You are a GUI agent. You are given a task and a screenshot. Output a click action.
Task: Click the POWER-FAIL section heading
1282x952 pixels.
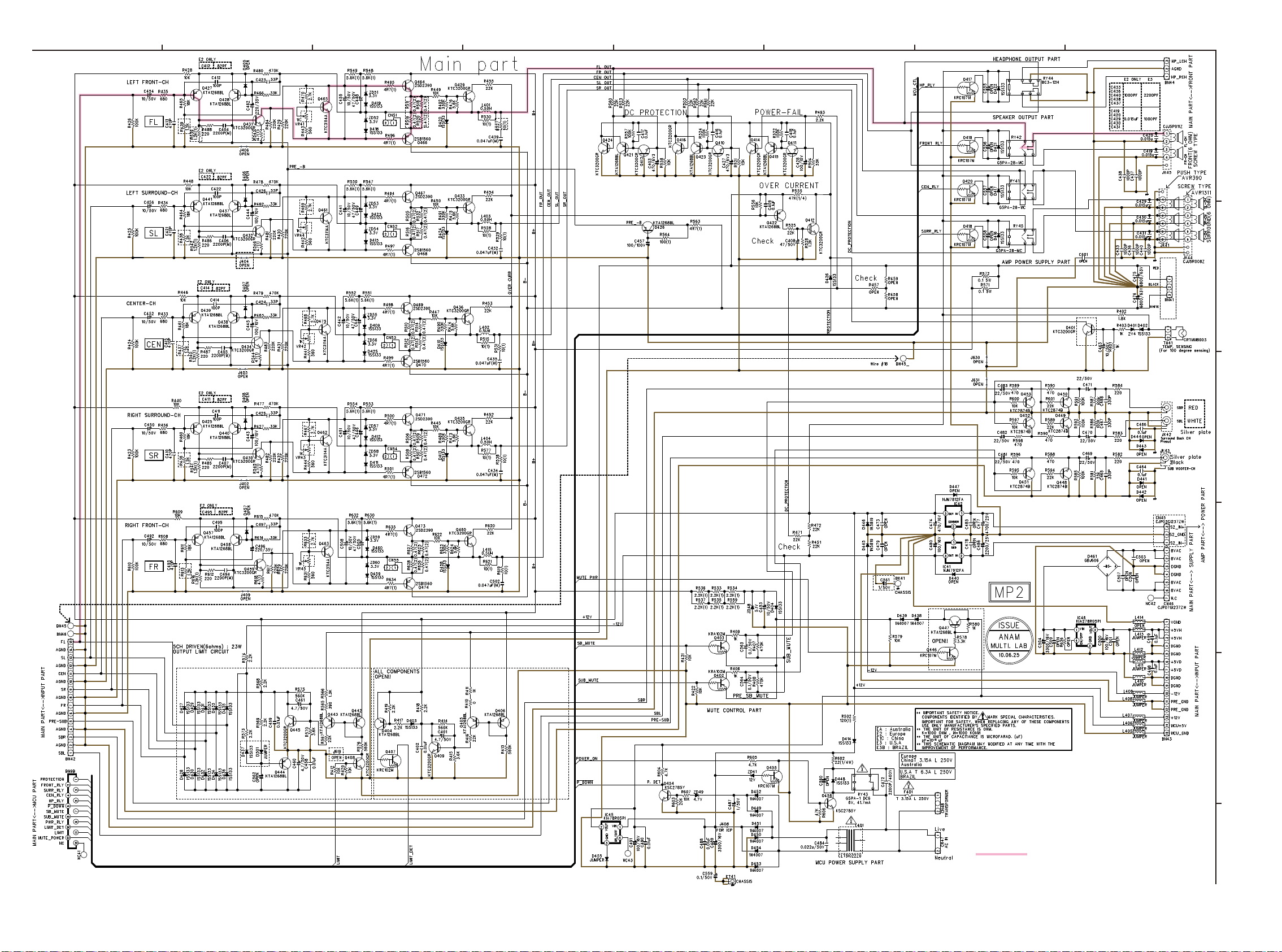pos(778,112)
